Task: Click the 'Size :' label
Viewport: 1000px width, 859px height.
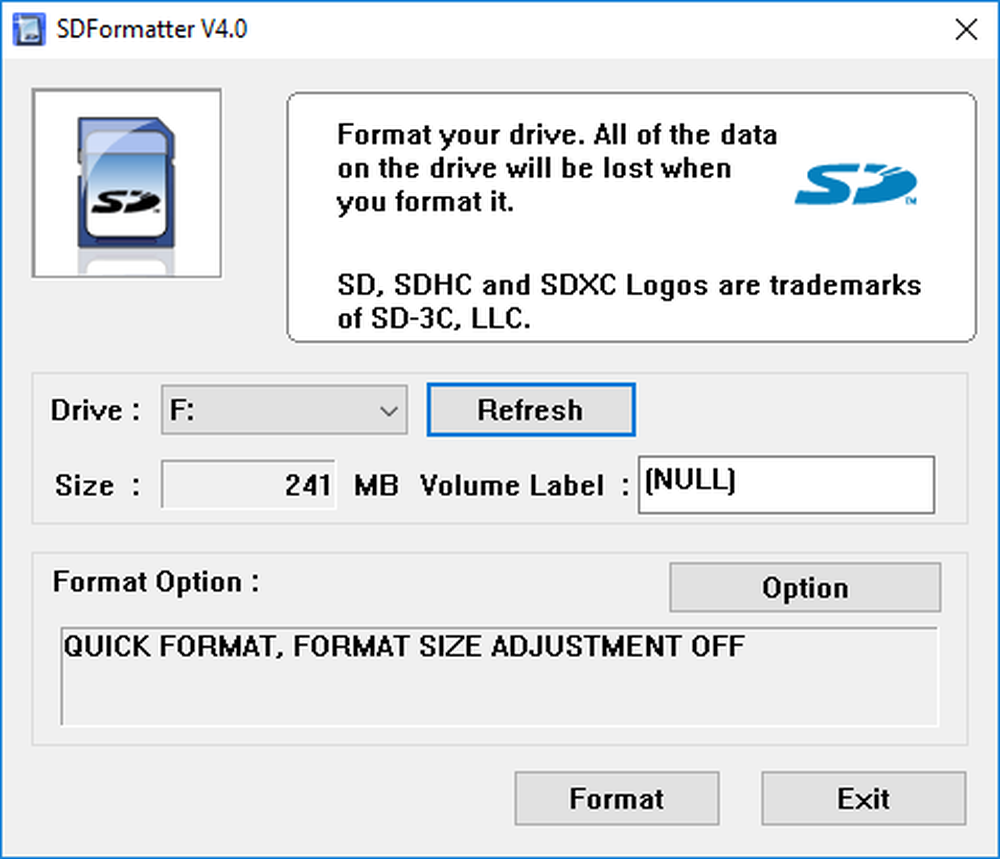Action: (98, 485)
